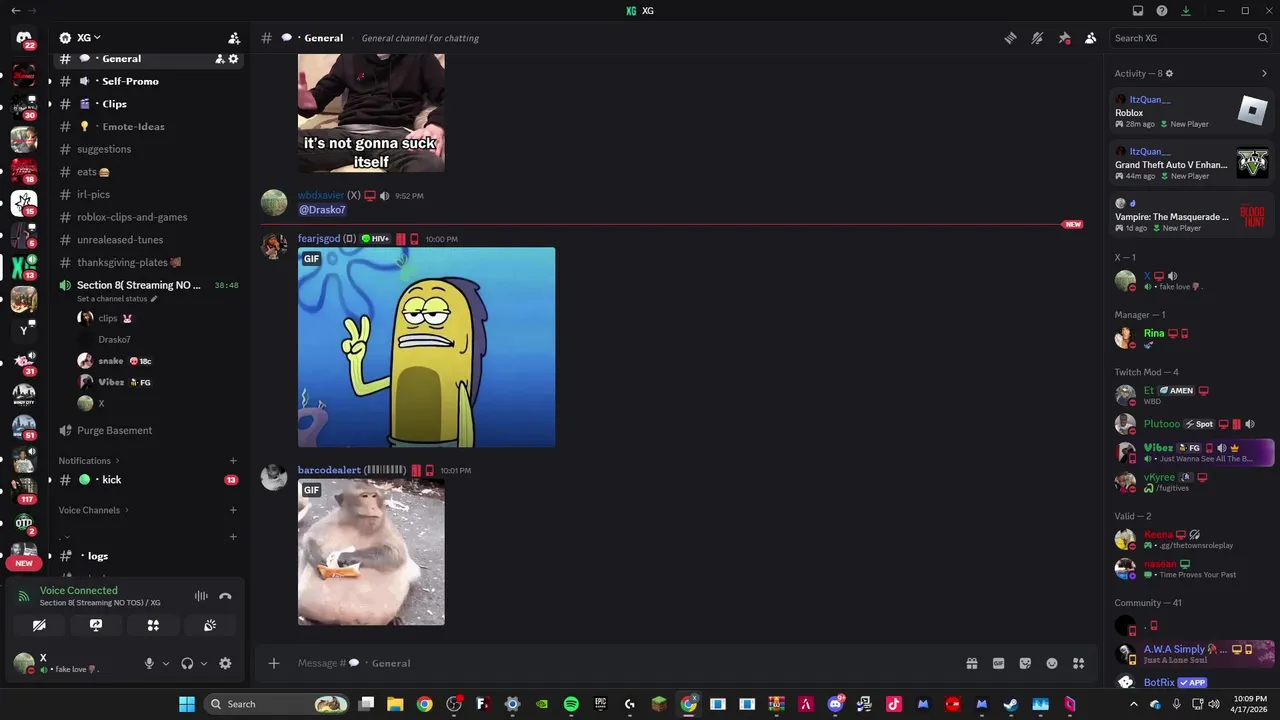Viewport: 1280px width, 720px height.
Task: Toggle noise suppression waveform icon
Action: pyautogui.click(x=201, y=596)
